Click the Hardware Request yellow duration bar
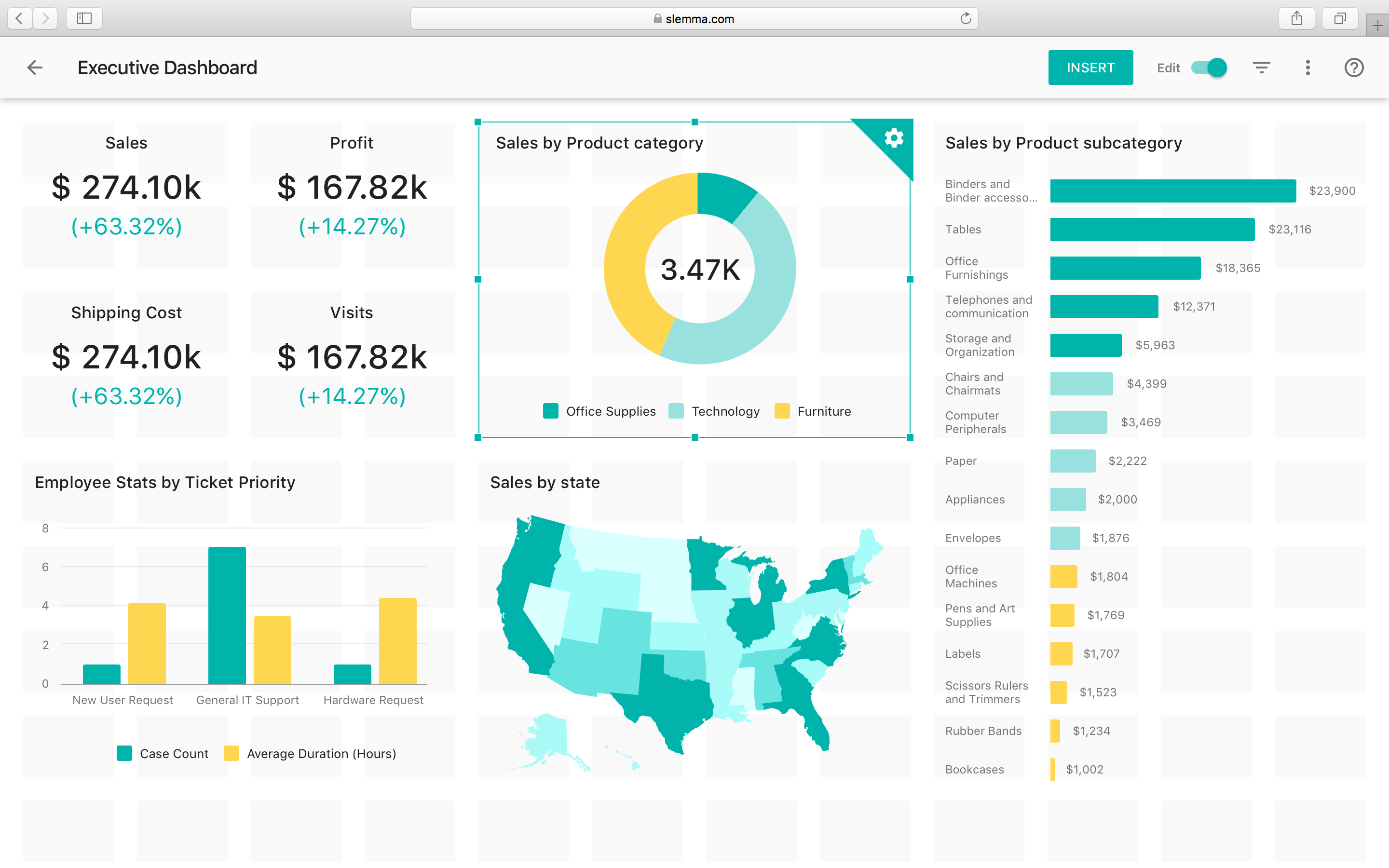 coord(398,641)
